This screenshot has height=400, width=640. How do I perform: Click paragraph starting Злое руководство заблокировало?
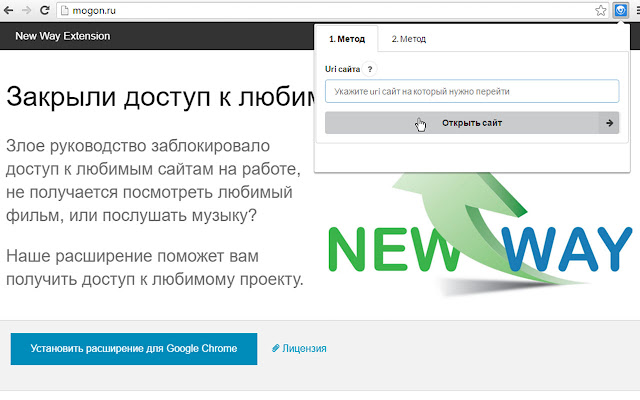tap(153, 180)
